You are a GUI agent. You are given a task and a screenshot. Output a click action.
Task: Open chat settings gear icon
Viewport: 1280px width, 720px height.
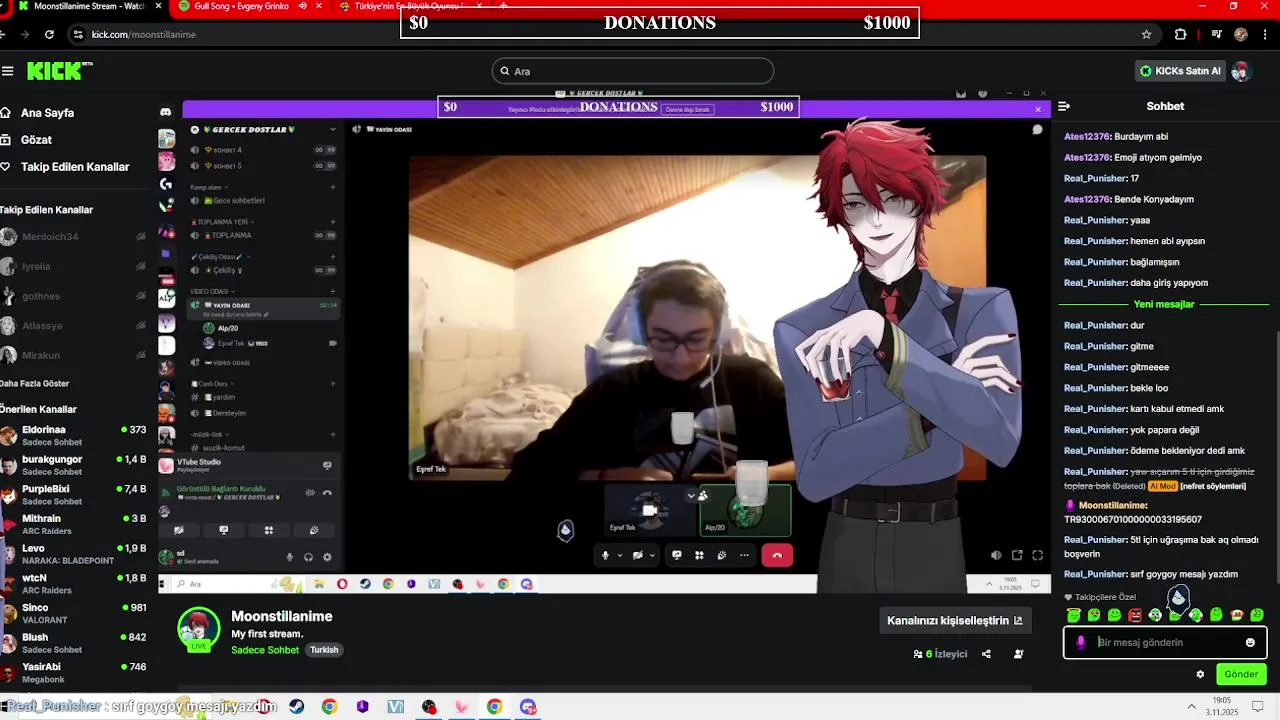point(1200,674)
